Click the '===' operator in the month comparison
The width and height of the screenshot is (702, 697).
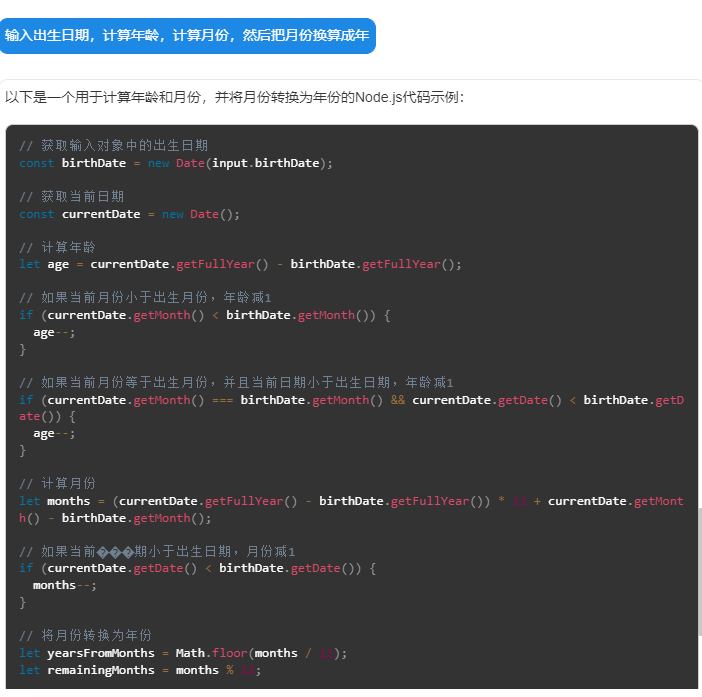tap(222, 400)
